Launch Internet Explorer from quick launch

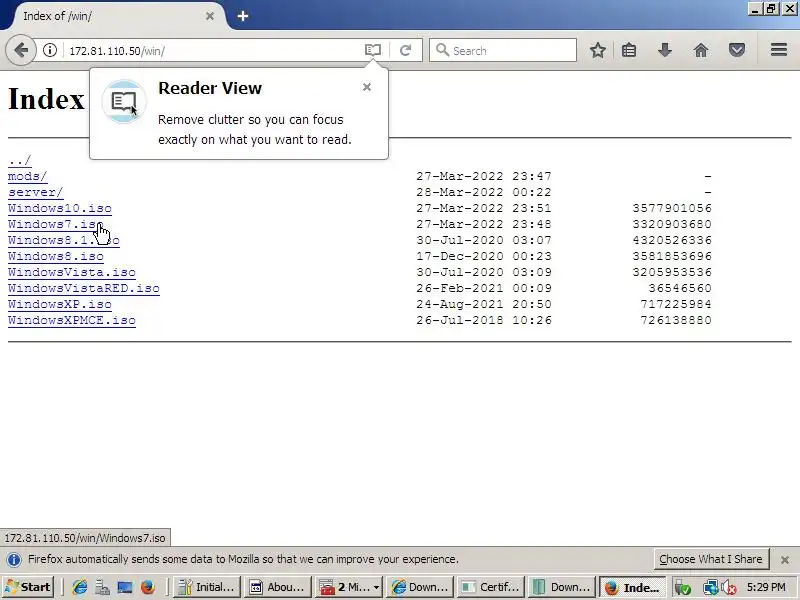pyautogui.click(x=80, y=587)
